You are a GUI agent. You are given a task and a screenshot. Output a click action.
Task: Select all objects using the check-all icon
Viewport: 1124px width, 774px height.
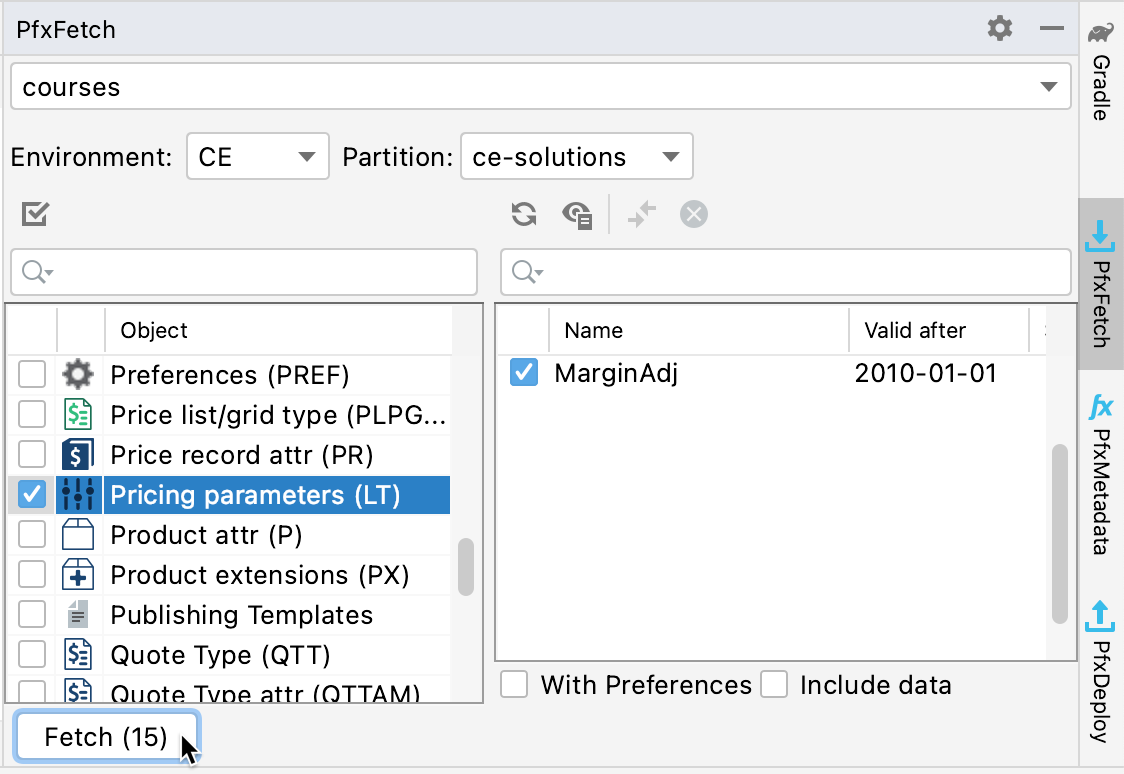35,214
